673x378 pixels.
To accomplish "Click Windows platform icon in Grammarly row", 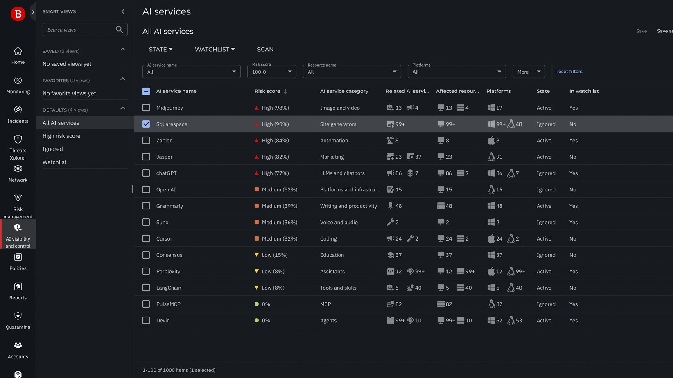I will tap(491, 206).
